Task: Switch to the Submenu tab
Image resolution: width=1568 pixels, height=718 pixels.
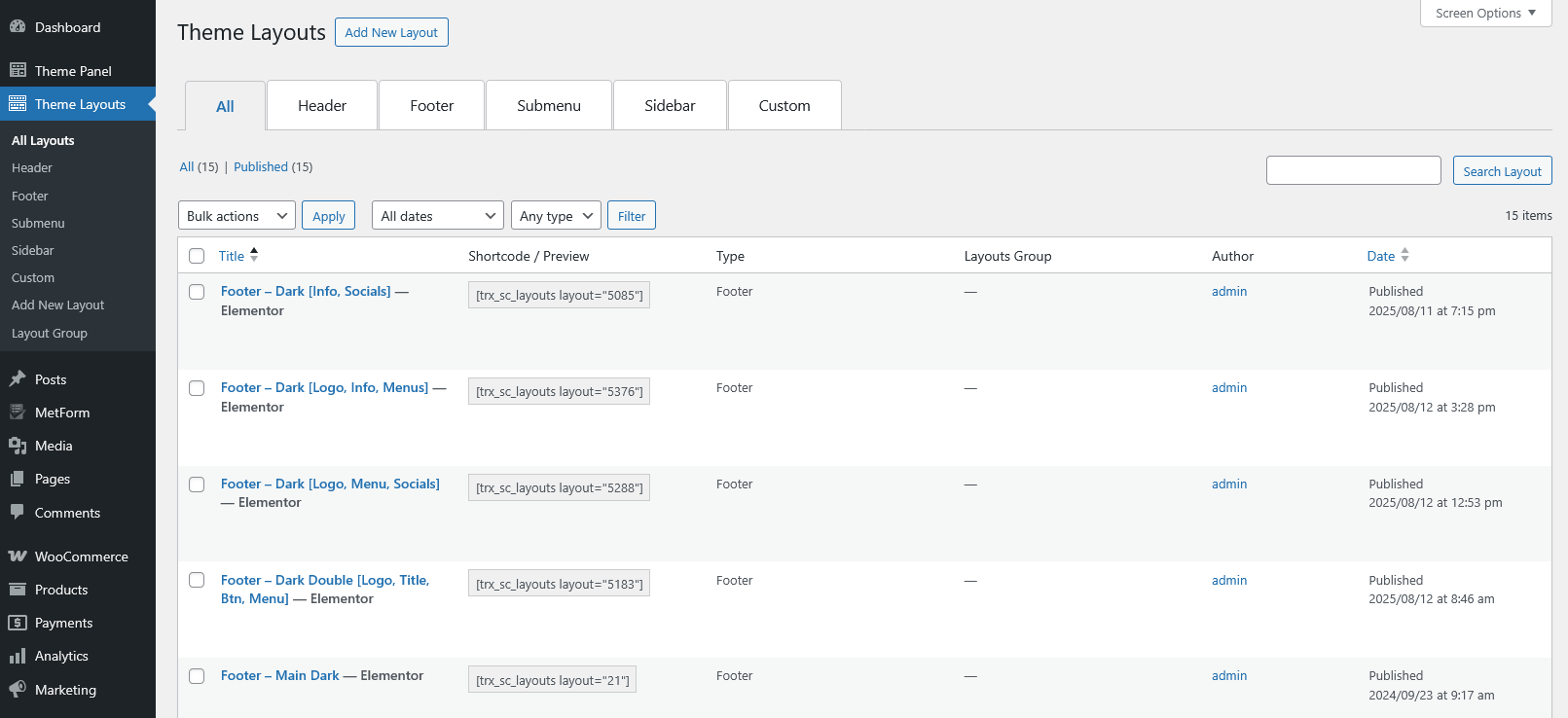Action: pos(549,106)
